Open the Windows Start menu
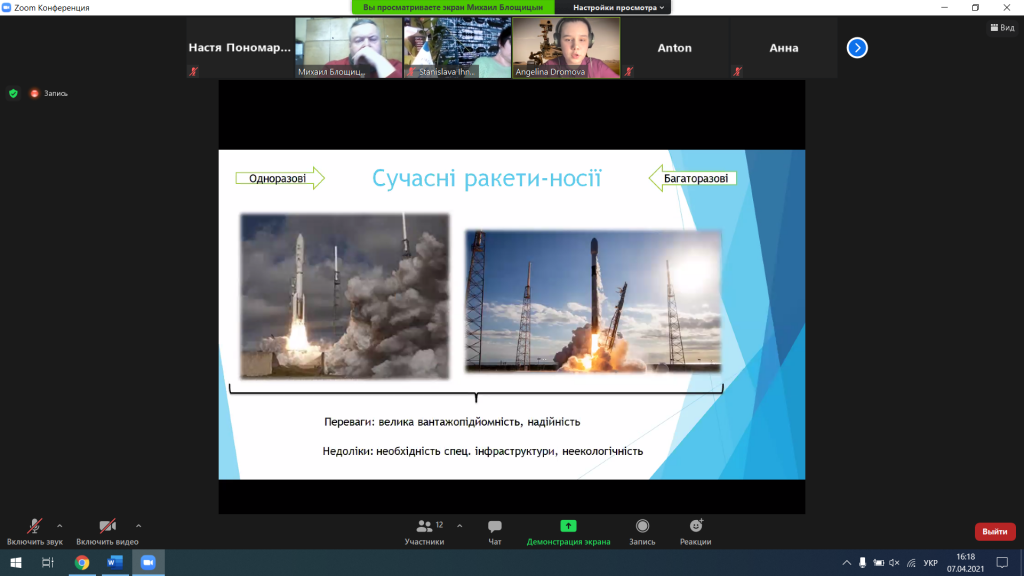The height and width of the screenshot is (576, 1024). (x=16, y=562)
